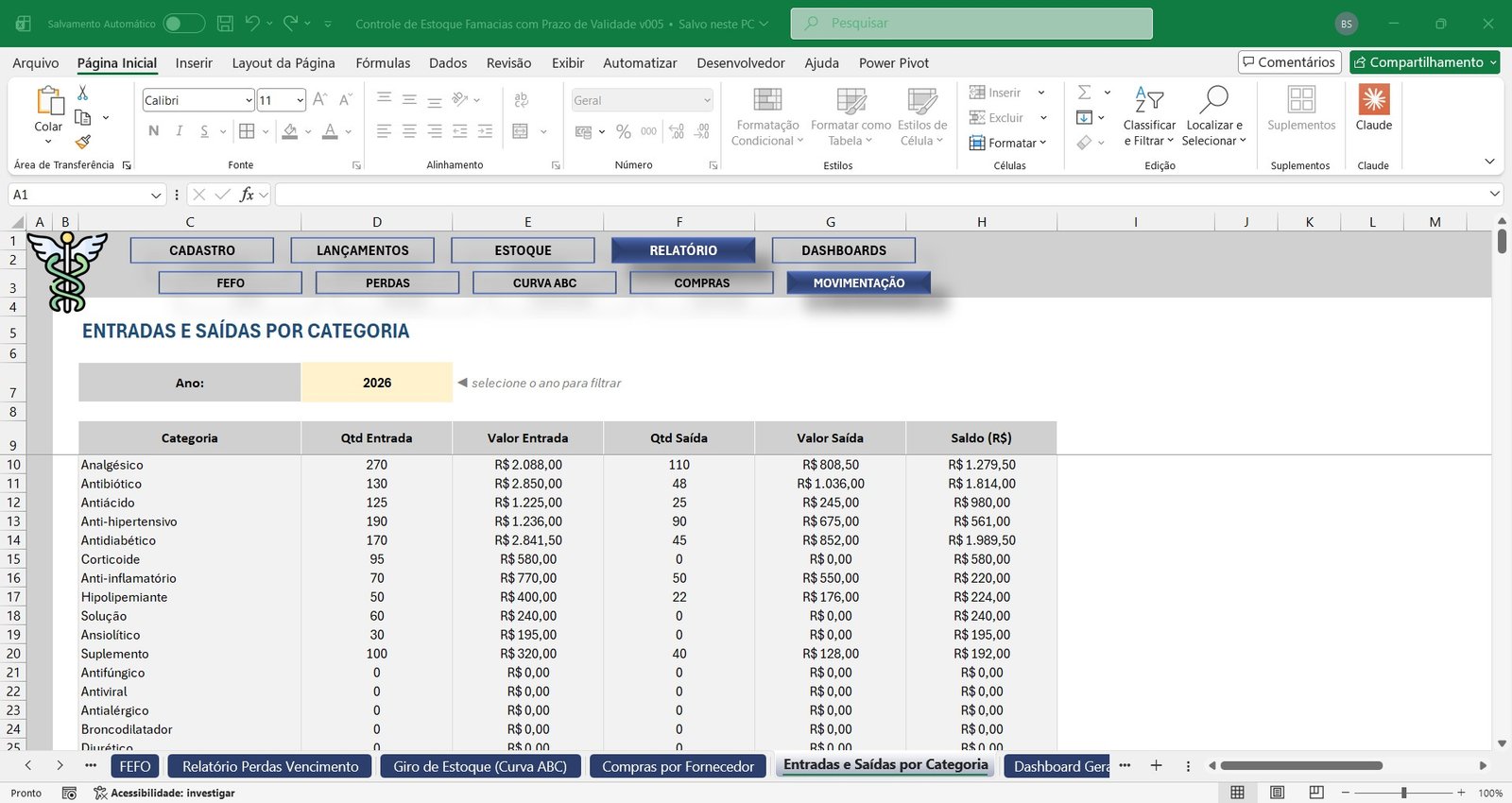Collapse the ribbon with chevron
This screenshot has height=803, width=1512.
point(1489,162)
